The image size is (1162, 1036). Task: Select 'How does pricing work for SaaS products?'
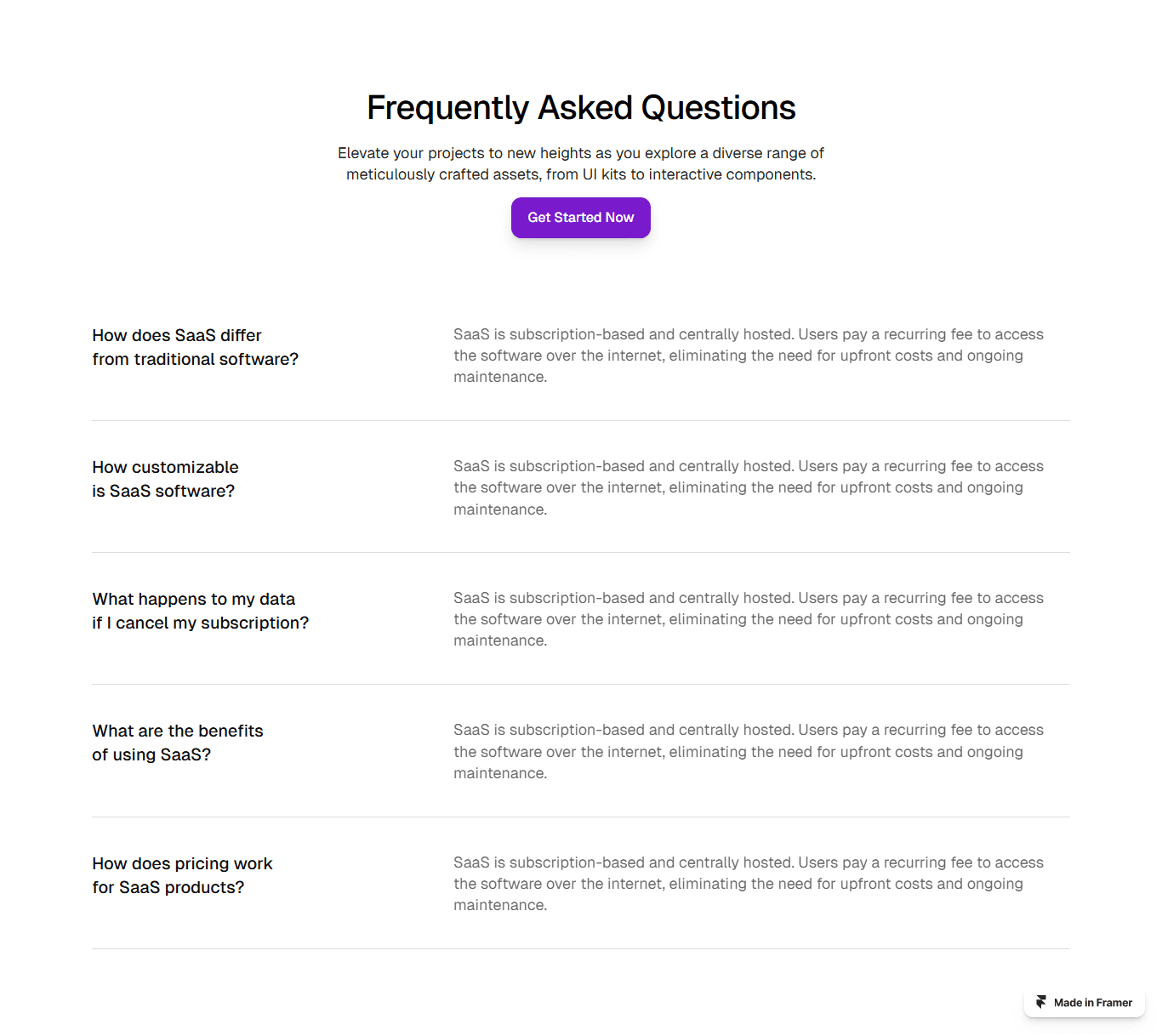(x=182, y=875)
